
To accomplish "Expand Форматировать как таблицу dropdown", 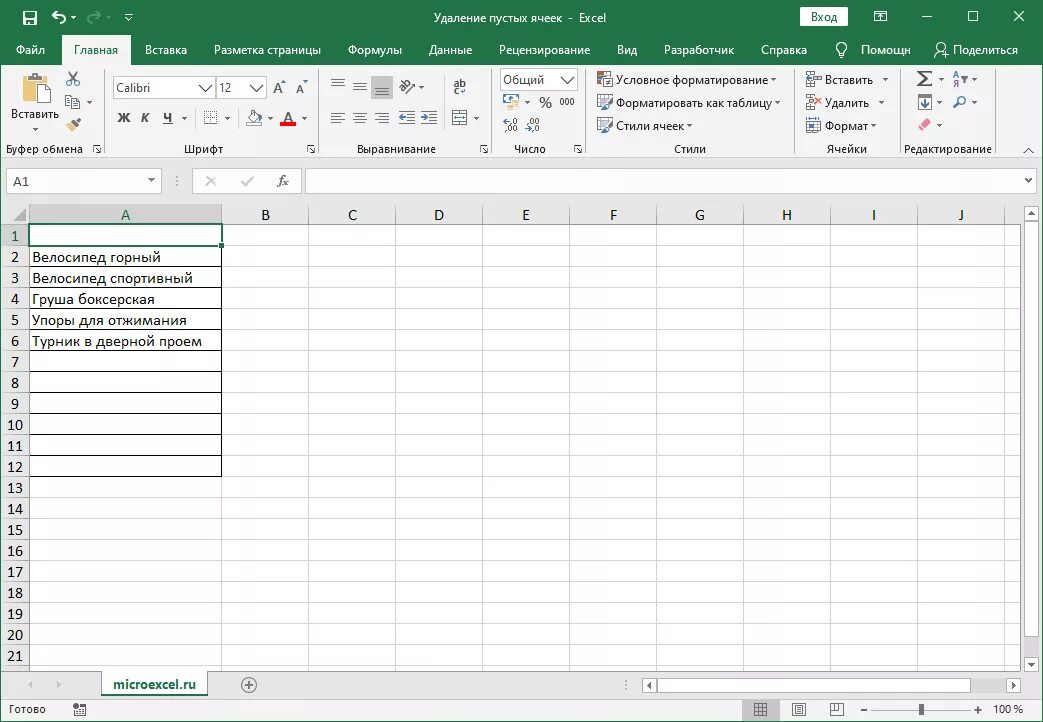I will point(778,103).
